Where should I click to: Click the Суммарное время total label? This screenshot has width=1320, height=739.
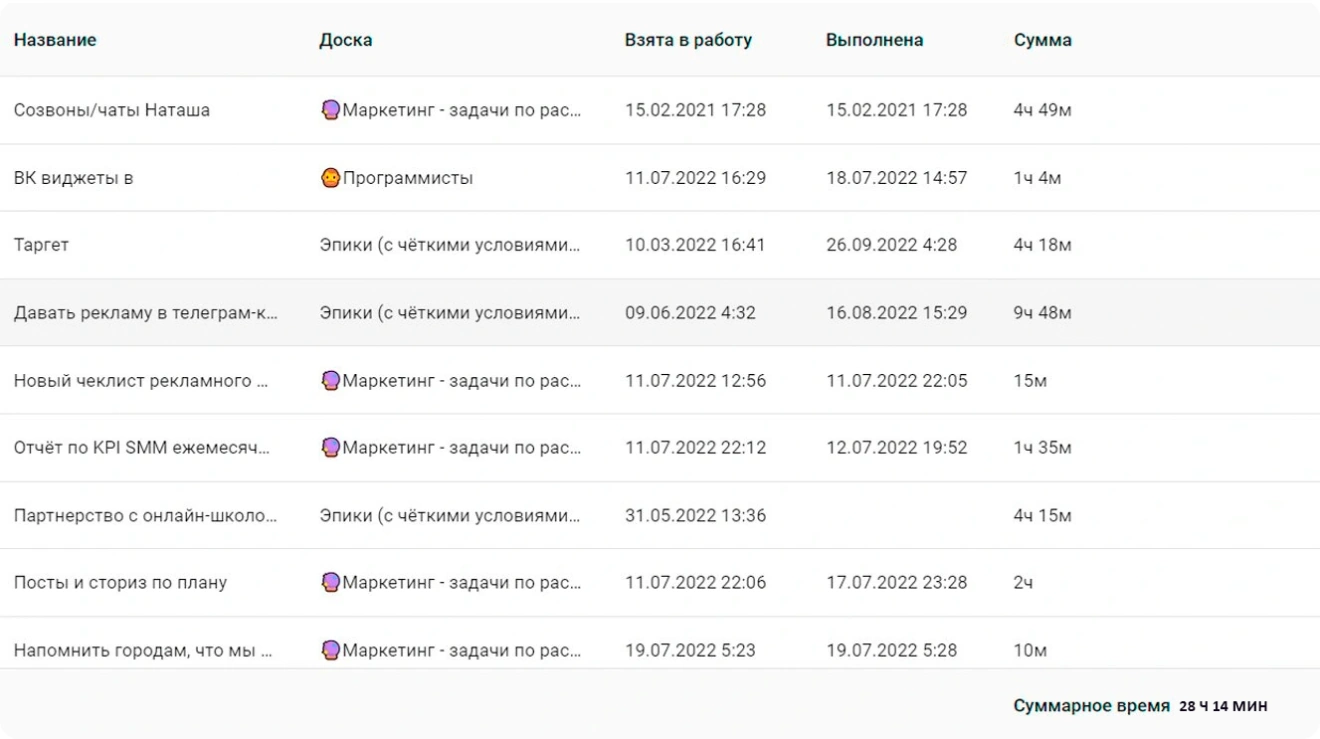[x=1091, y=706]
